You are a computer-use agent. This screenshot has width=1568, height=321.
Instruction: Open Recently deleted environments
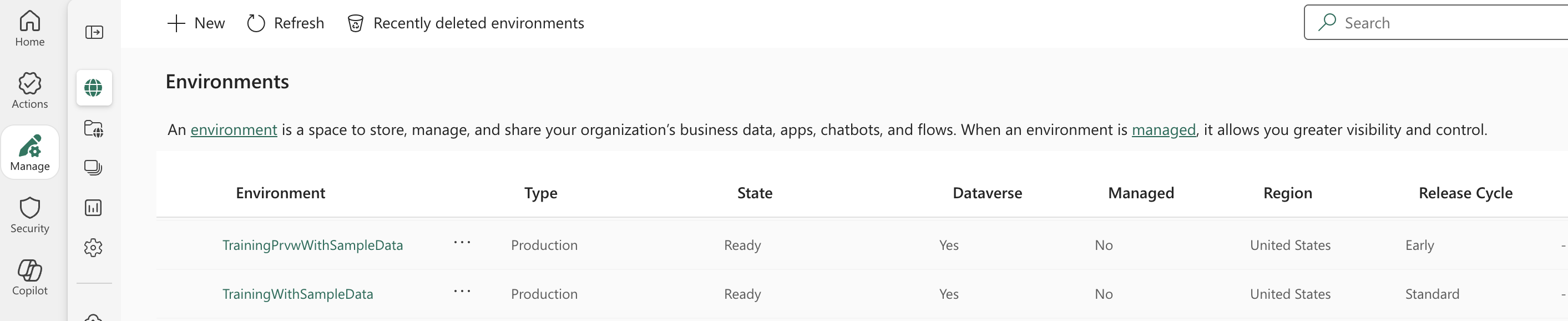click(466, 23)
